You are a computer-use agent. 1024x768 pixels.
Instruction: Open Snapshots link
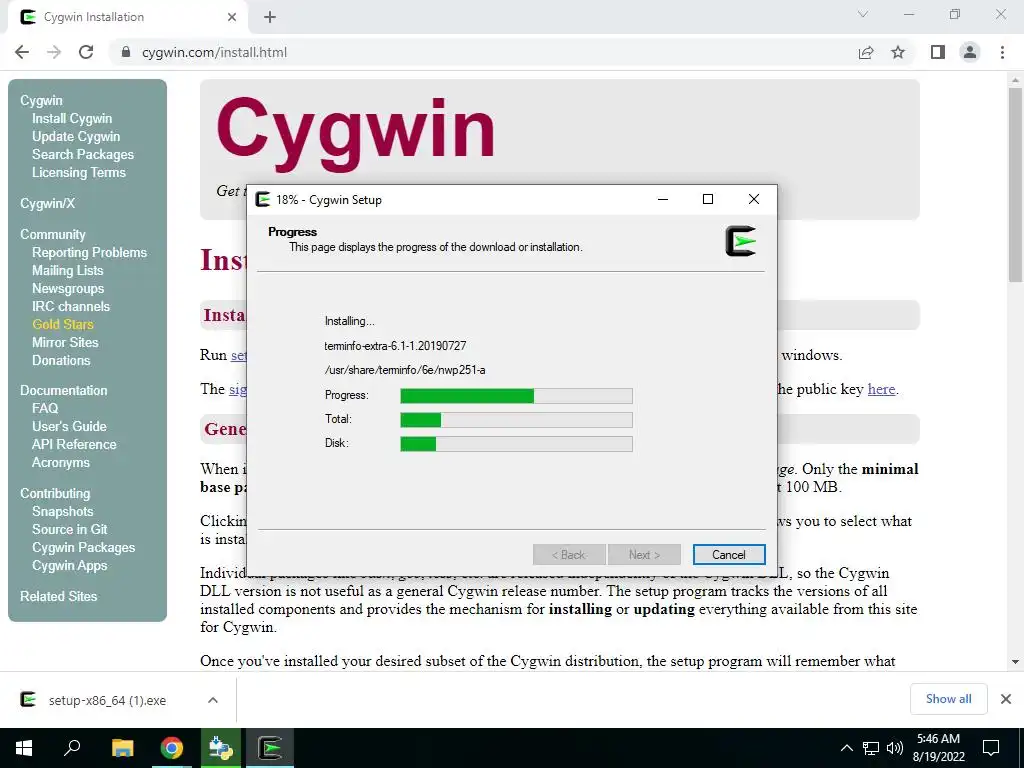tap(63, 511)
